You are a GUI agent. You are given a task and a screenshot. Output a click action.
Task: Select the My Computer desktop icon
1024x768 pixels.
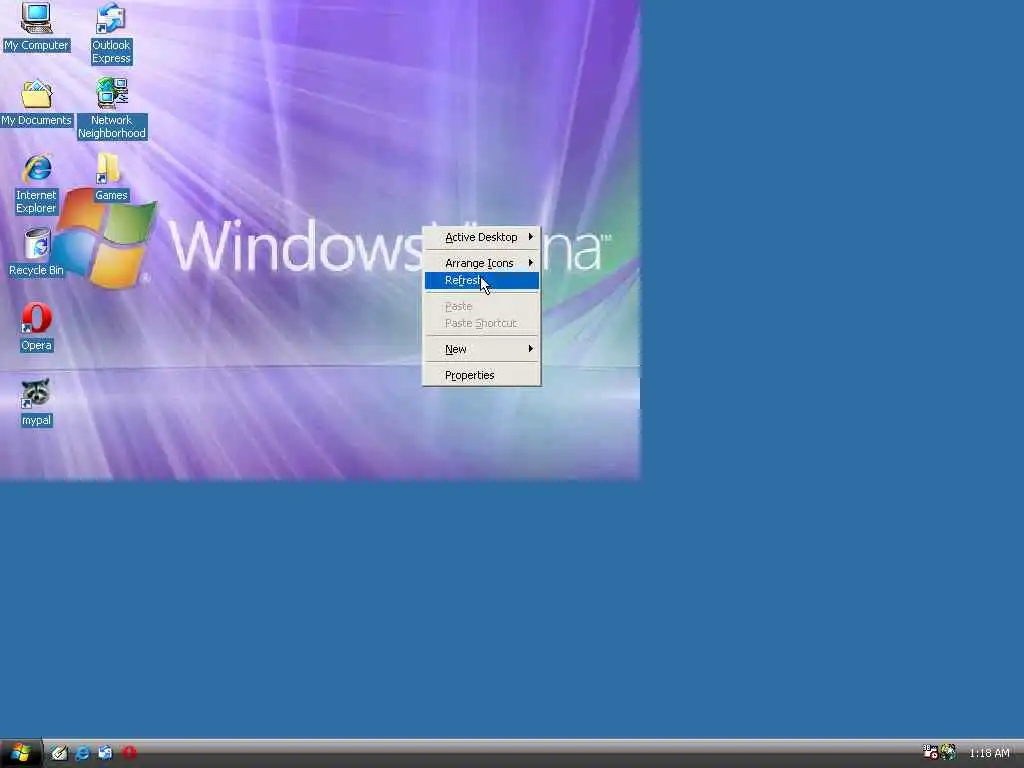click(36, 27)
